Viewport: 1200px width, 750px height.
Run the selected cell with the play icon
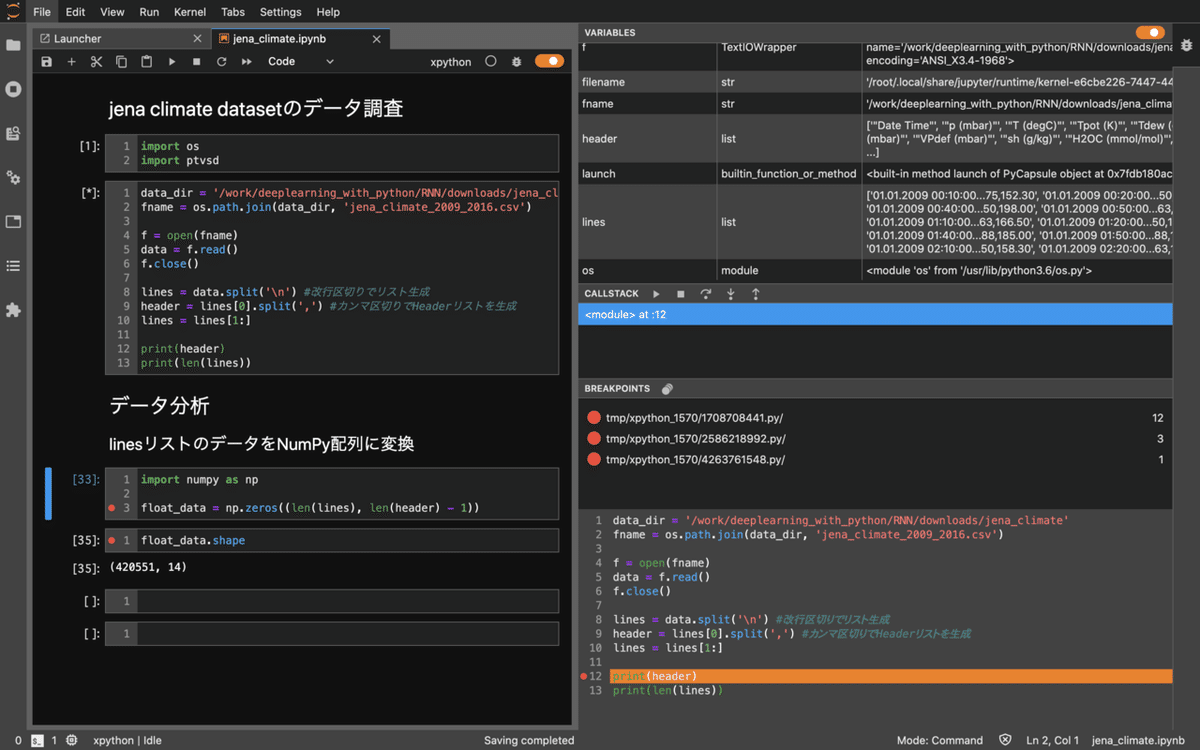[x=171, y=61]
